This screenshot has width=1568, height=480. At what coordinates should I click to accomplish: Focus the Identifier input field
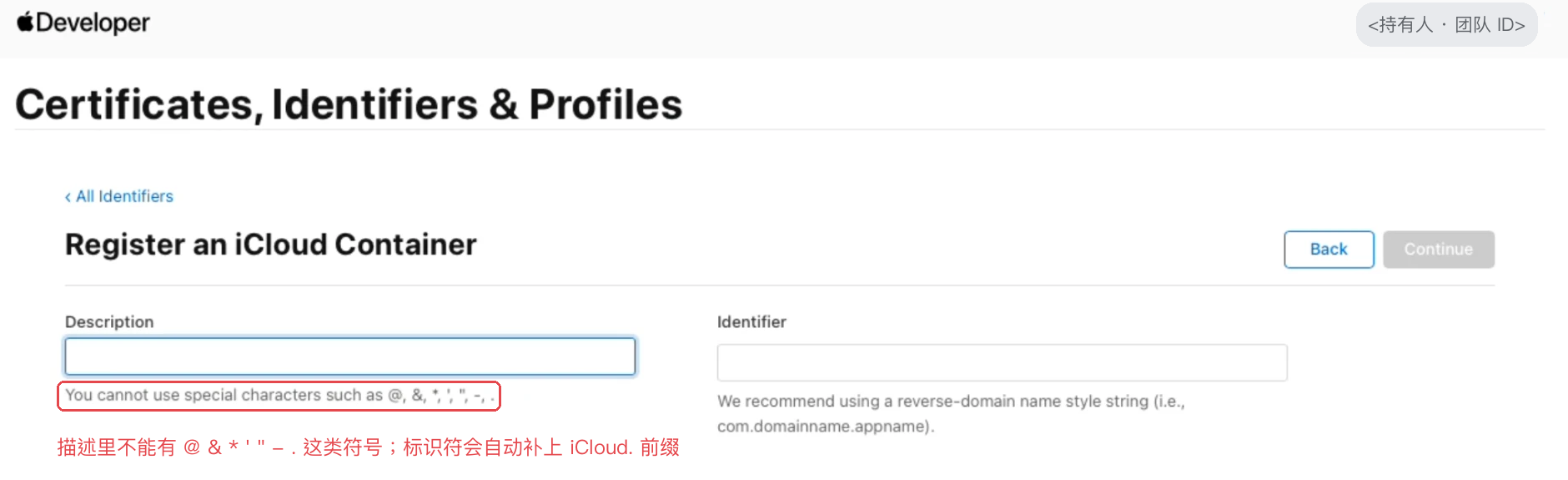(x=1002, y=362)
